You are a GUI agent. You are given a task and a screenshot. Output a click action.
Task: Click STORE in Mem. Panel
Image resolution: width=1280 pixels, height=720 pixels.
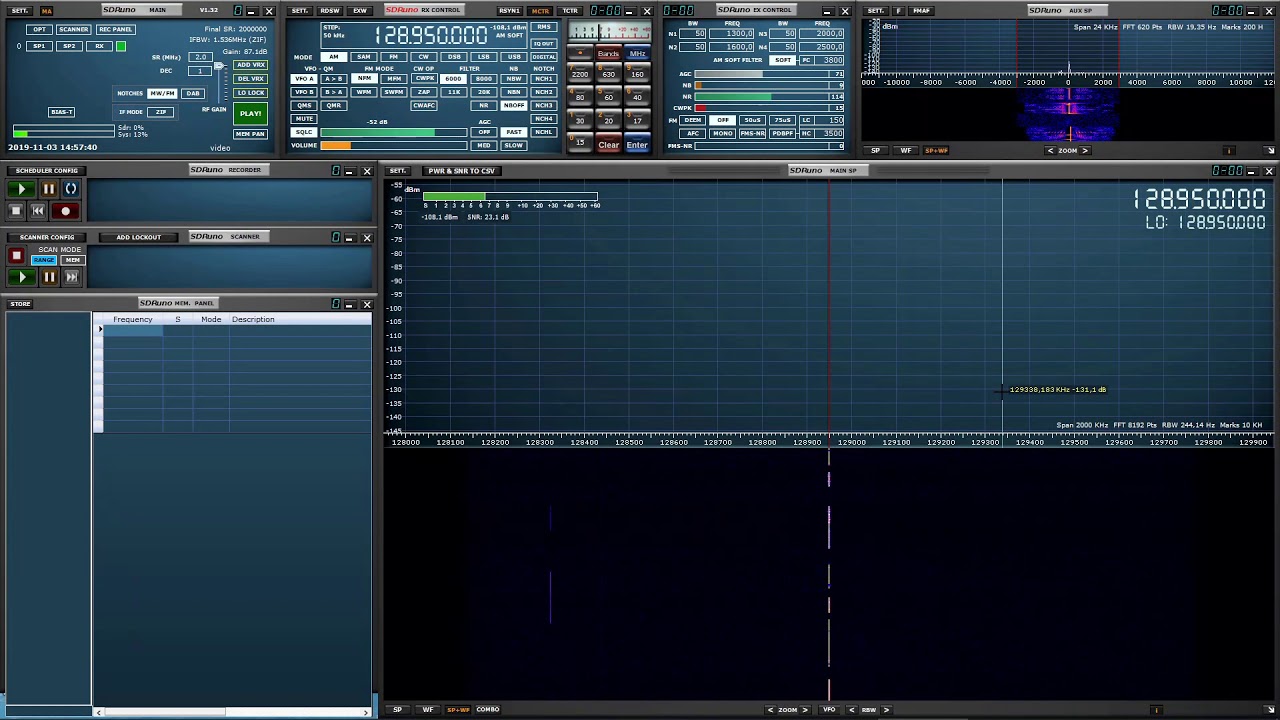[20, 304]
